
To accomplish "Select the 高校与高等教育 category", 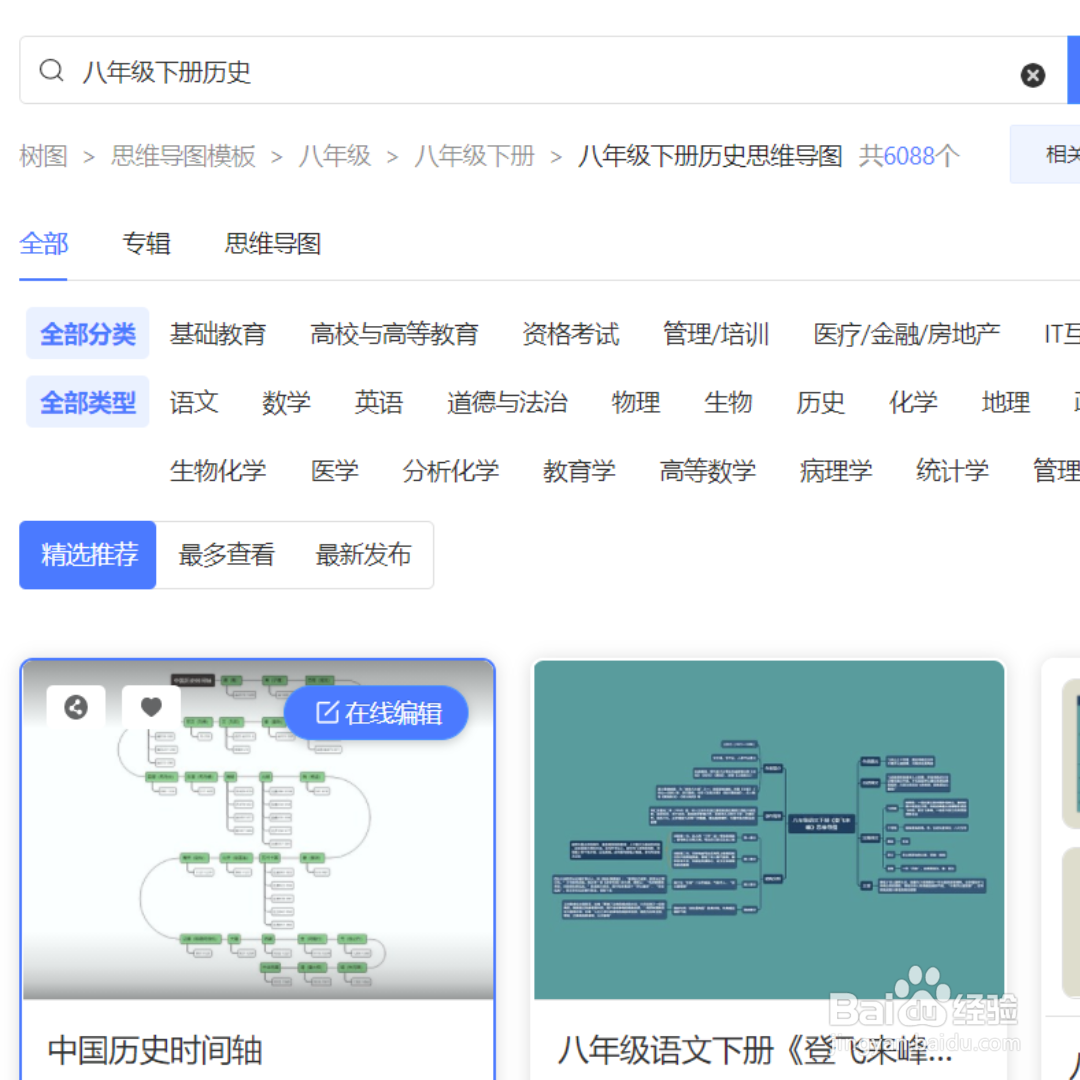I will (x=394, y=334).
